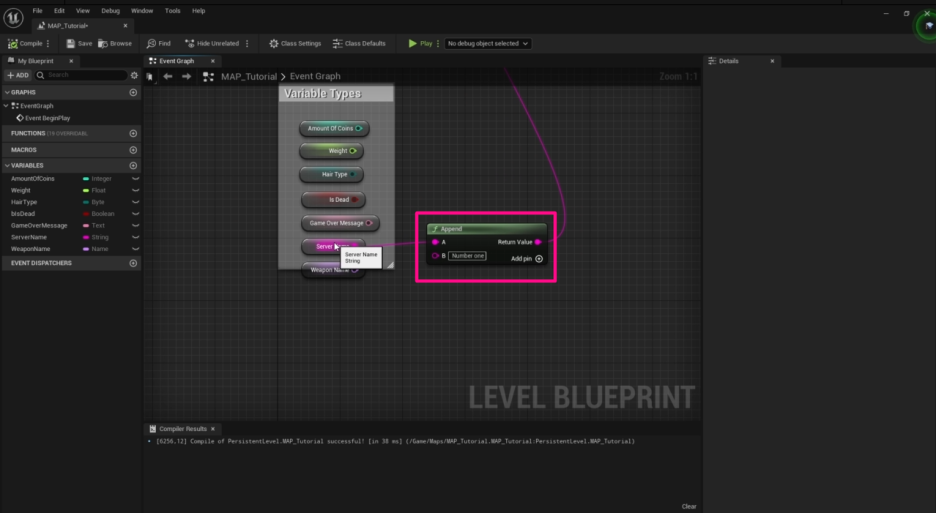Image resolution: width=936 pixels, height=513 pixels.
Task: Close the MAP_Tutorial tab
Action: coord(125,26)
